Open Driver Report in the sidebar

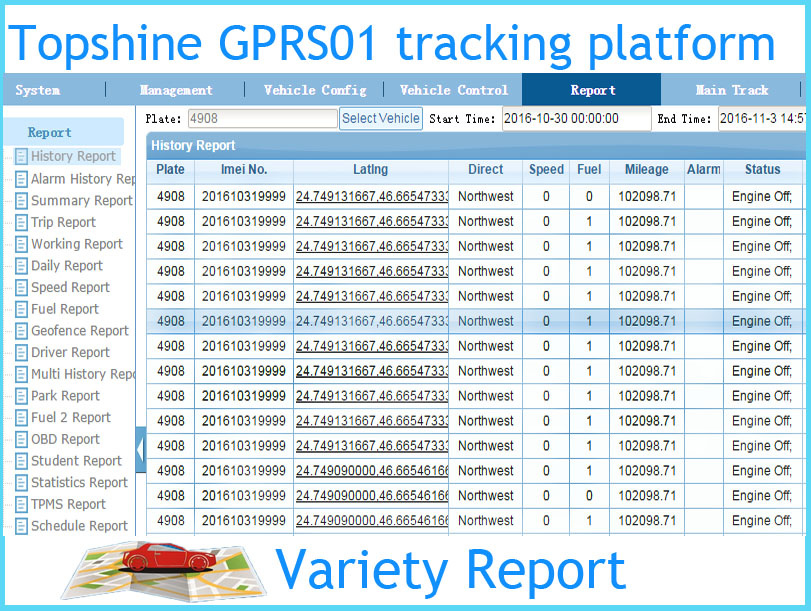pos(70,353)
